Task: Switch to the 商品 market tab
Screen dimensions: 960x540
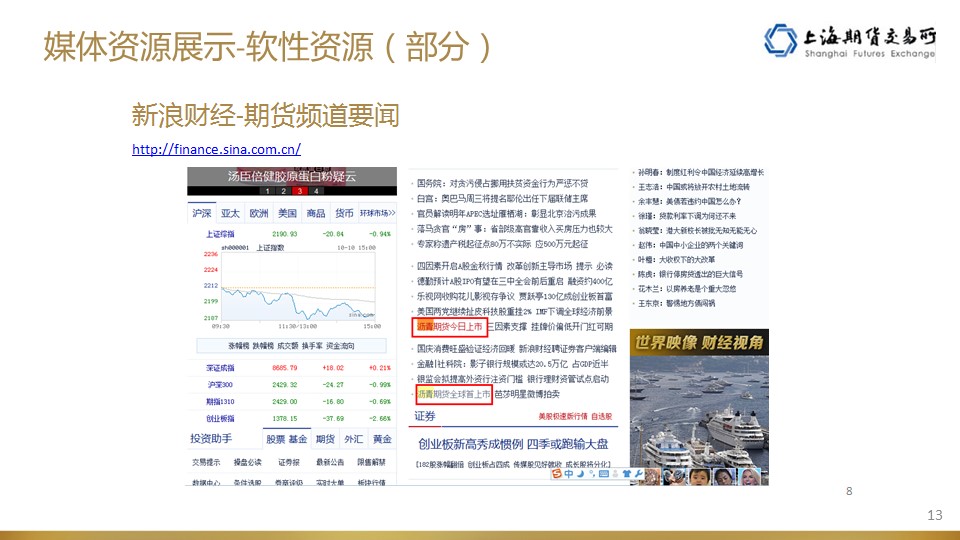Action: coord(316,213)
